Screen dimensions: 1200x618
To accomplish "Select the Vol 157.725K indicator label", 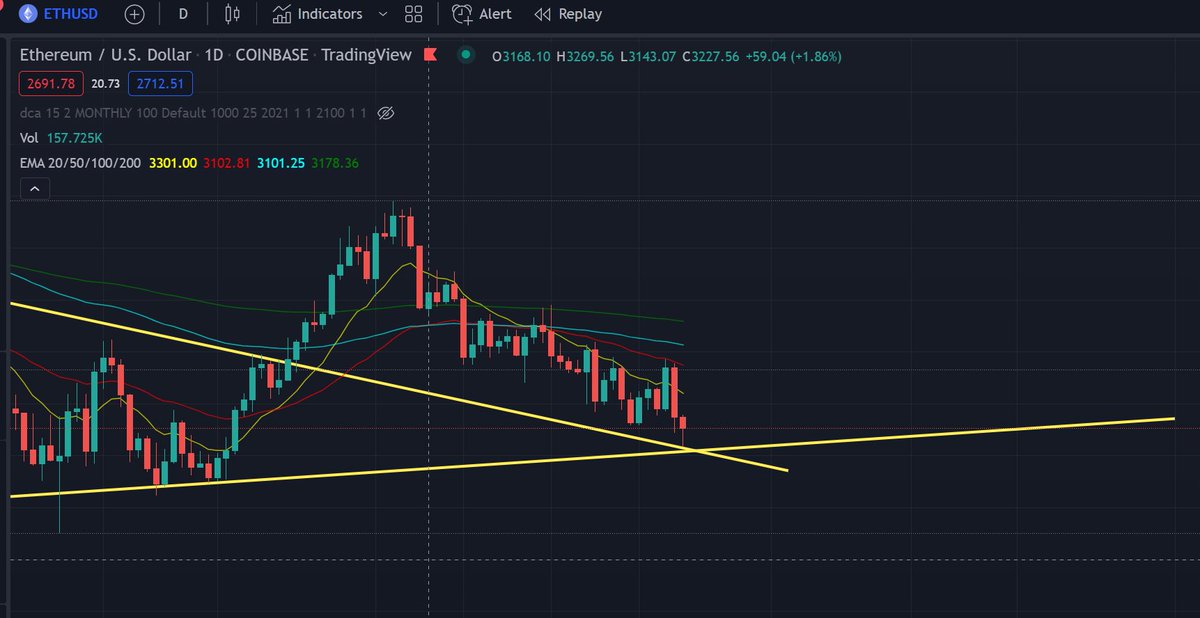I will 61,138.
